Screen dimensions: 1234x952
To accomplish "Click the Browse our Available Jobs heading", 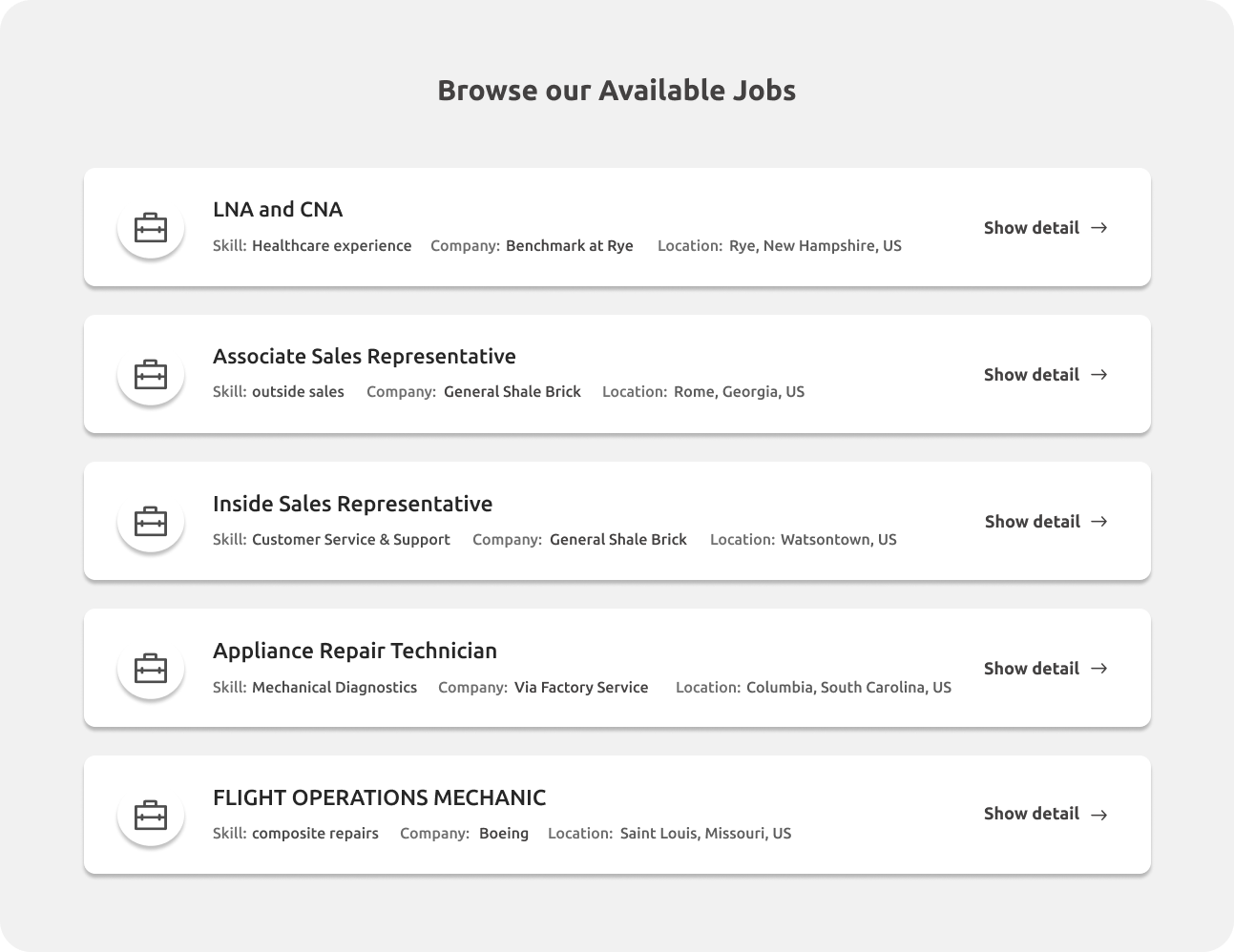I will pos(617,90).
